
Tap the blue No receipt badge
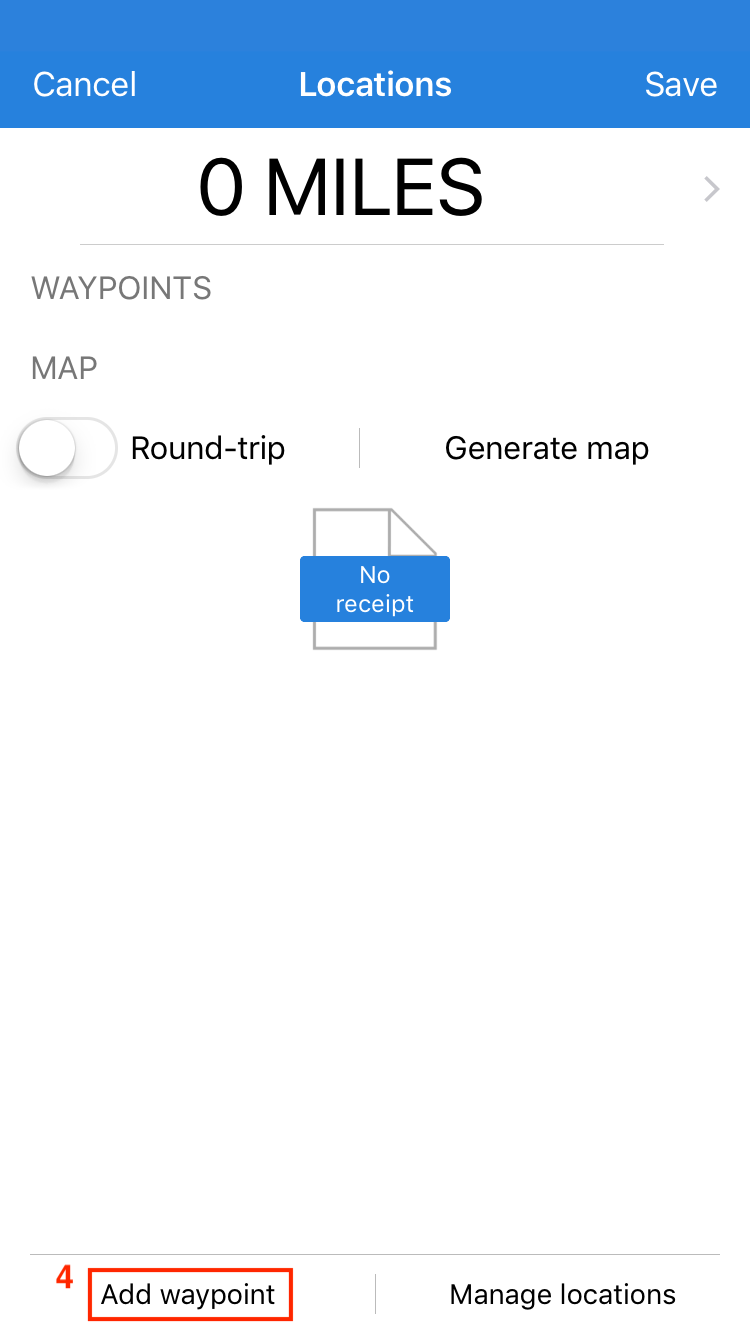point(374,589)
